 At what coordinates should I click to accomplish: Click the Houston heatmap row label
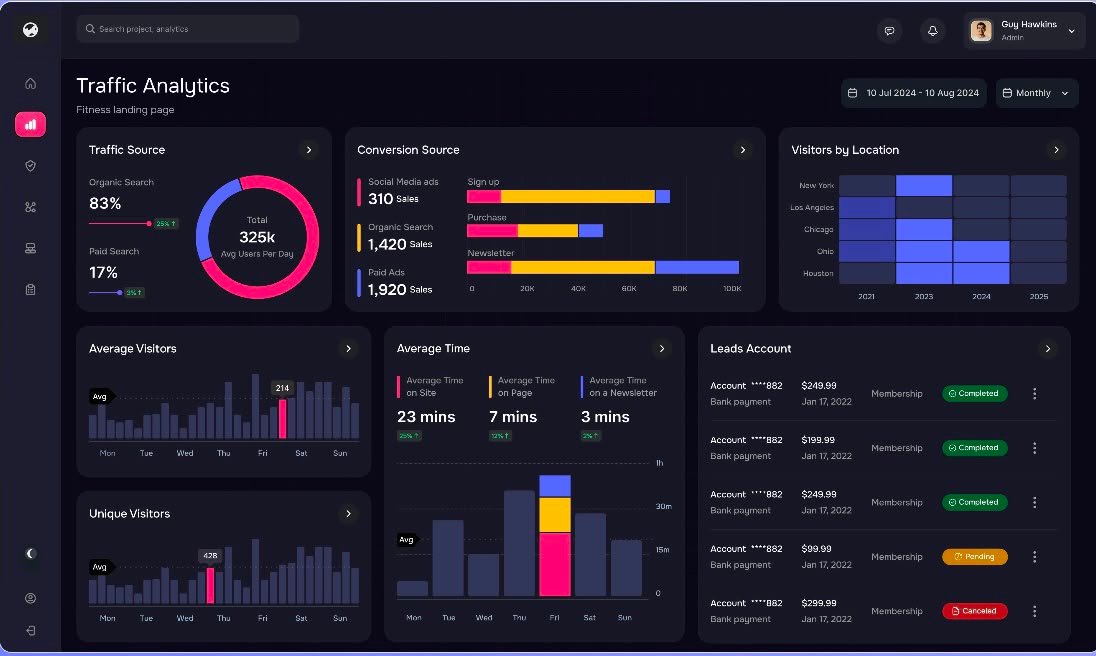click(818, 273)
